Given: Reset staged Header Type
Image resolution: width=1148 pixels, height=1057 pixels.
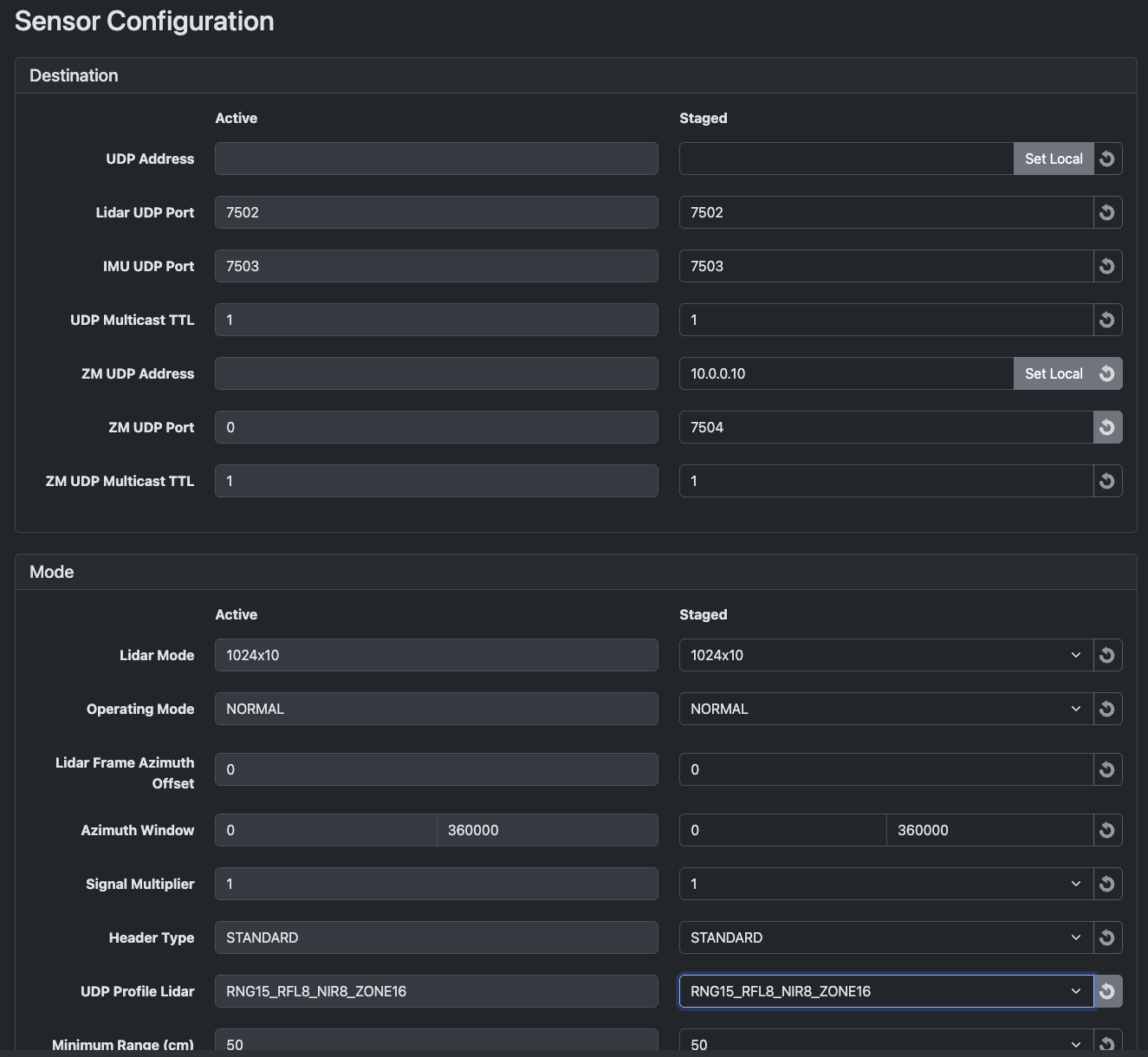Looking at the screenshot, I should (1107, 937).
